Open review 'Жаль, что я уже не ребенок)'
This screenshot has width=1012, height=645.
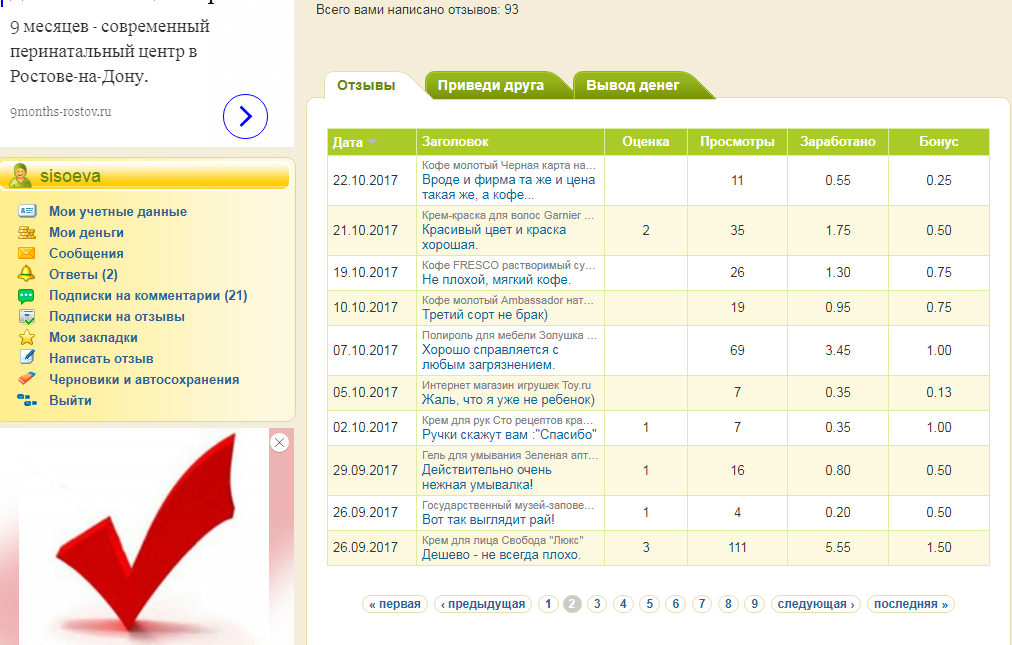508,400
